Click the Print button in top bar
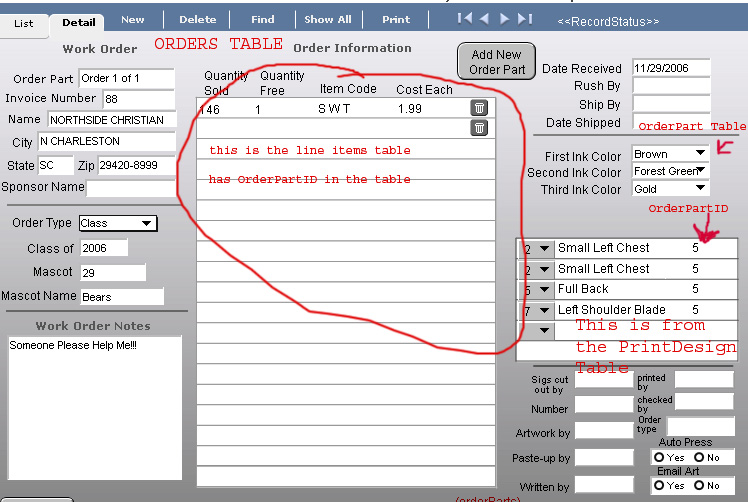The image size is (748, 502). [x=396, y=19]
